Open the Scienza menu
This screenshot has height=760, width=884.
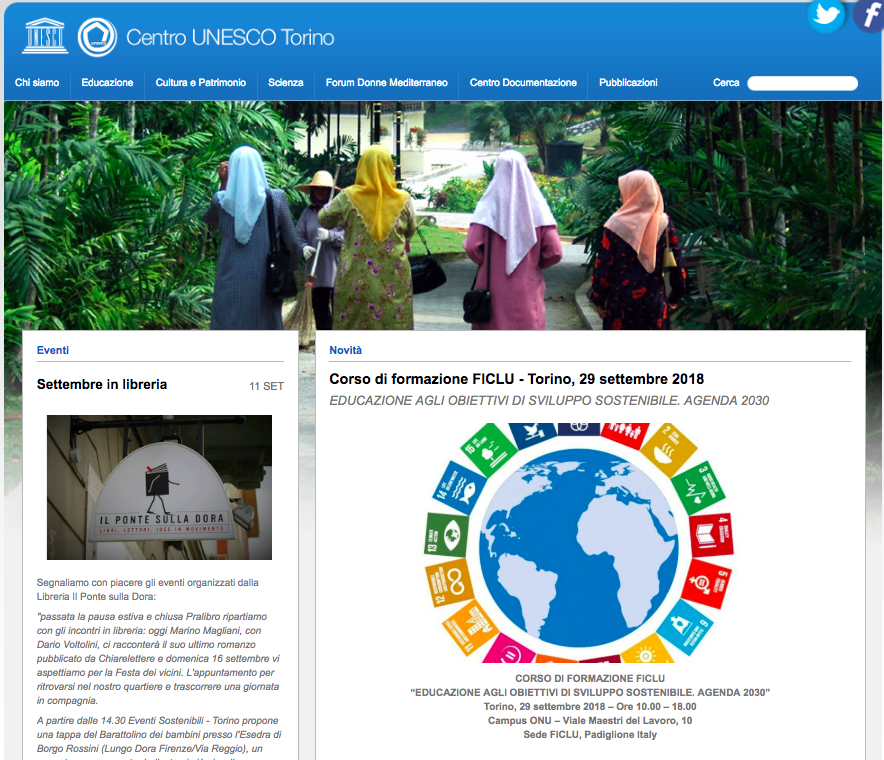pos(286,83)
